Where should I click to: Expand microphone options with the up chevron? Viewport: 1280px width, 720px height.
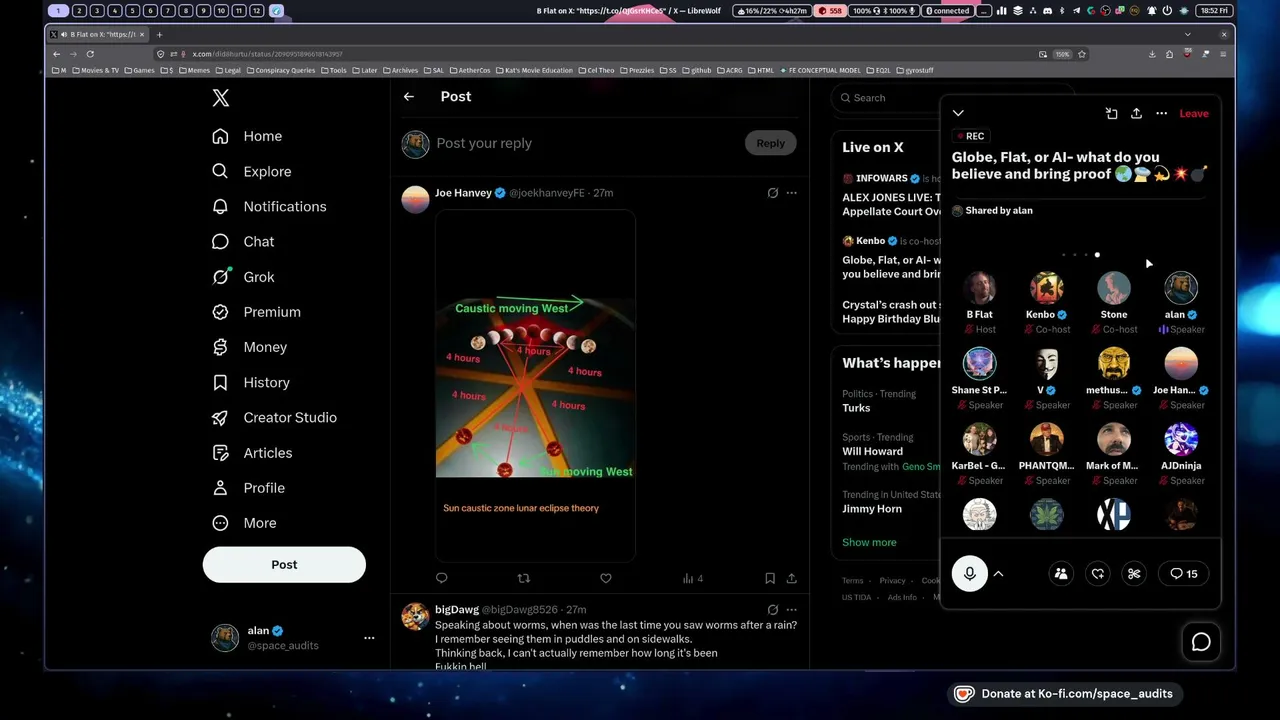click(x=998, y=573)
